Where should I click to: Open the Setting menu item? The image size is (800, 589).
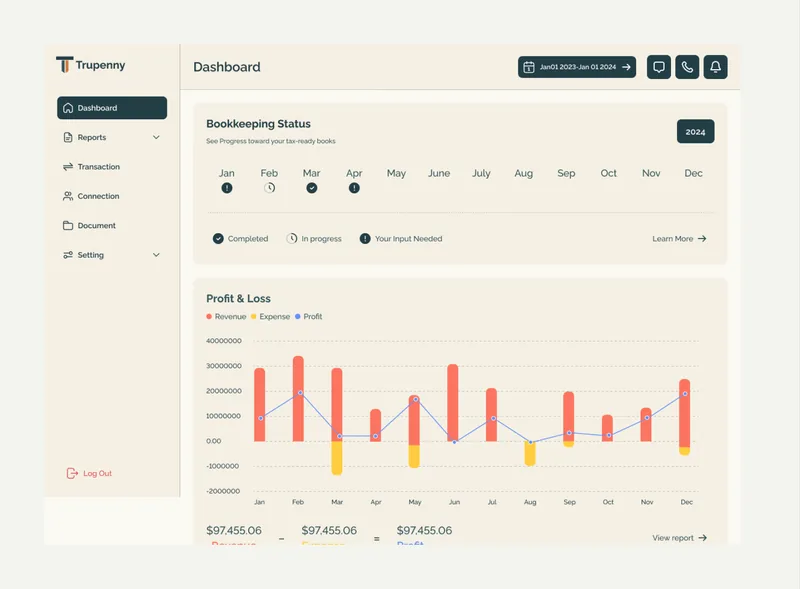coord(112,255)
